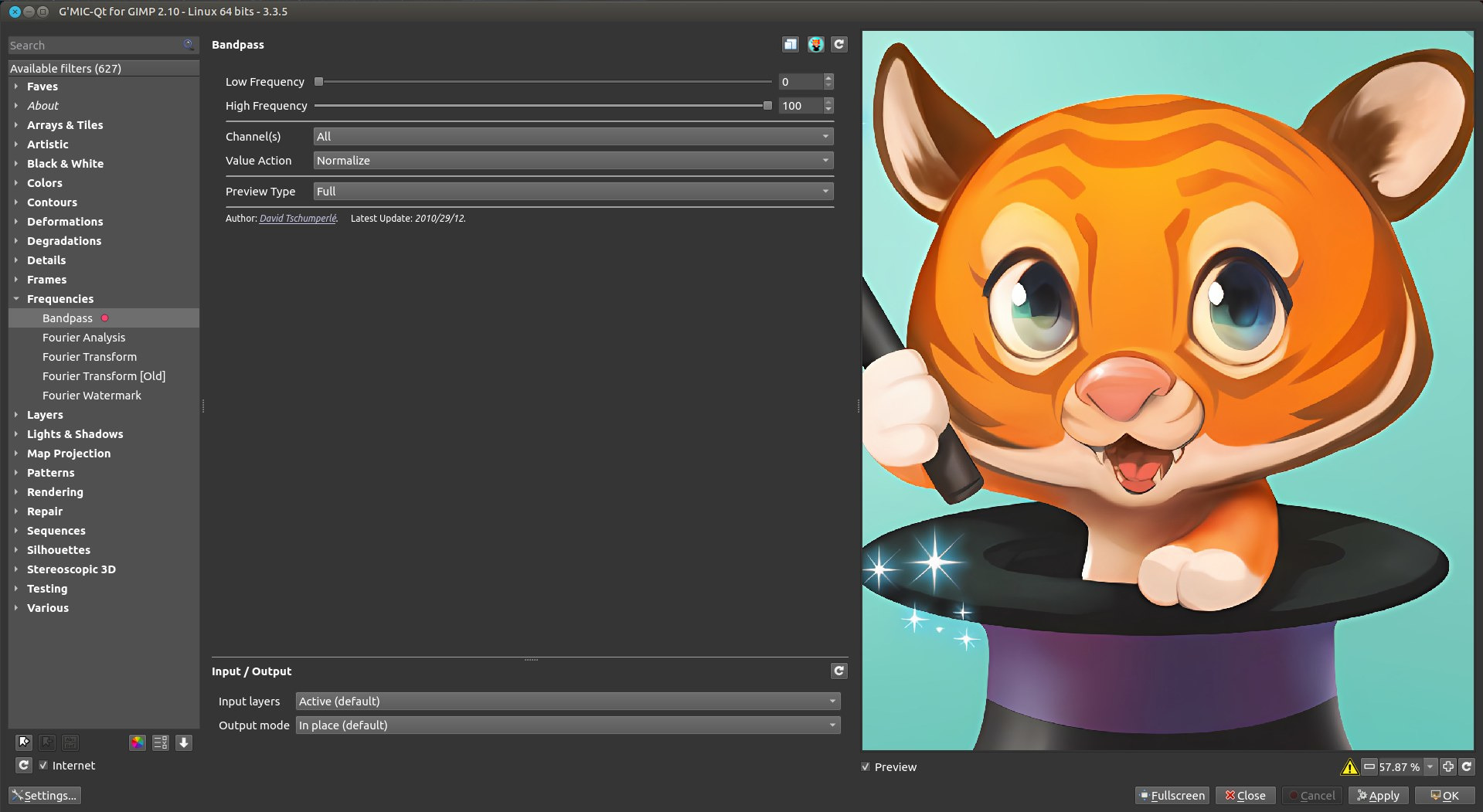
Task: Open the Value Action dropdown
Action: [573, 161]
